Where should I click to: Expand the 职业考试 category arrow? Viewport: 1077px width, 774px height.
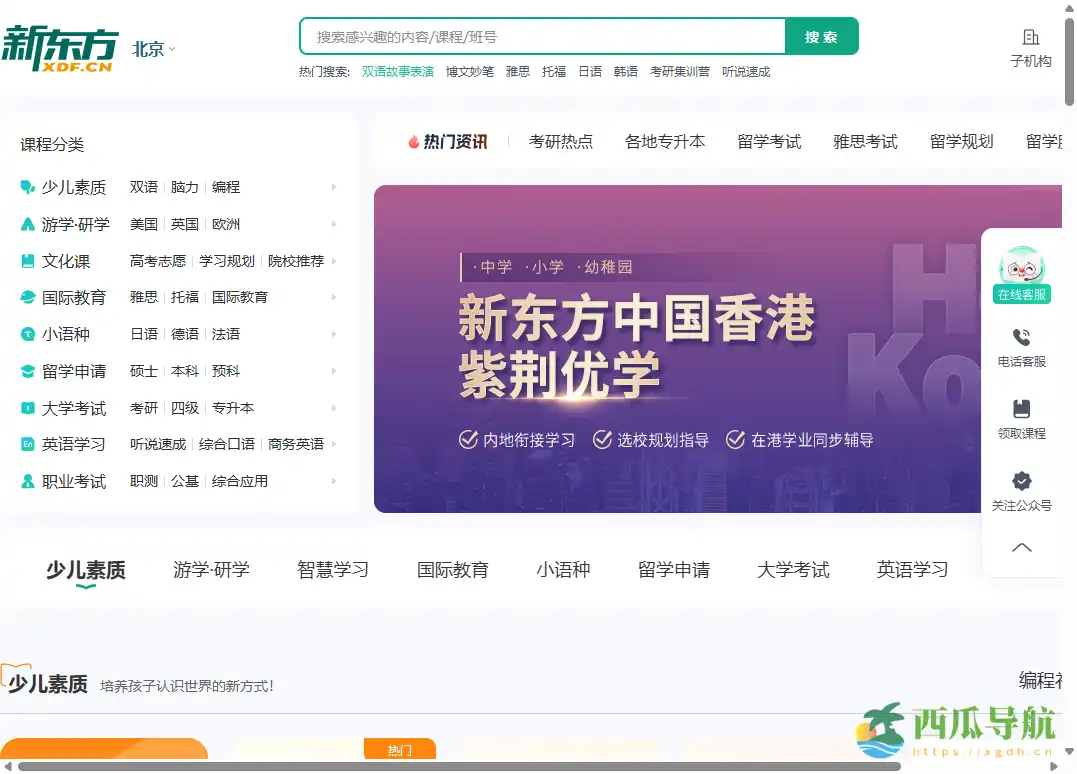(335, 481)
